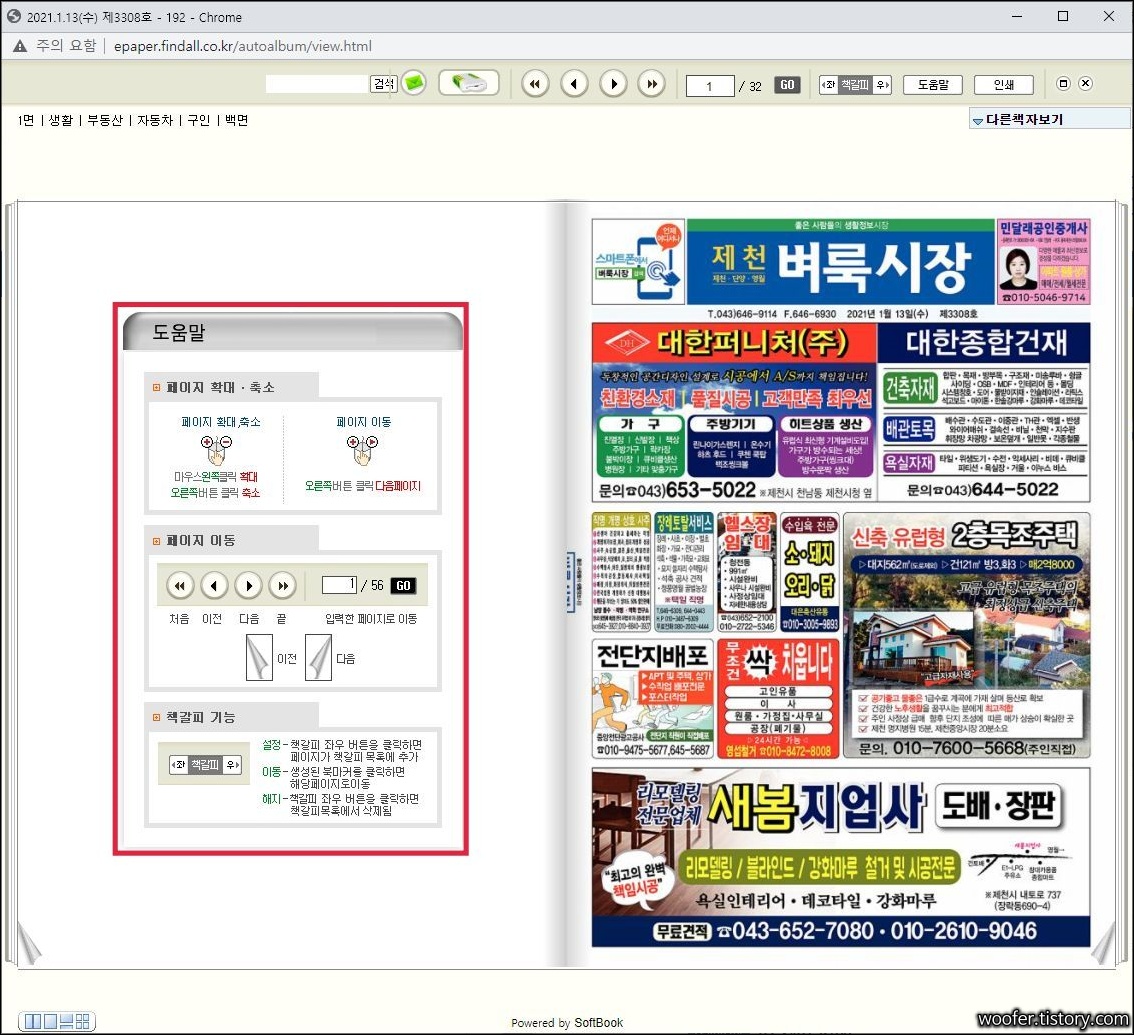Click the green device icon in the toolbar

click(469, 83)
